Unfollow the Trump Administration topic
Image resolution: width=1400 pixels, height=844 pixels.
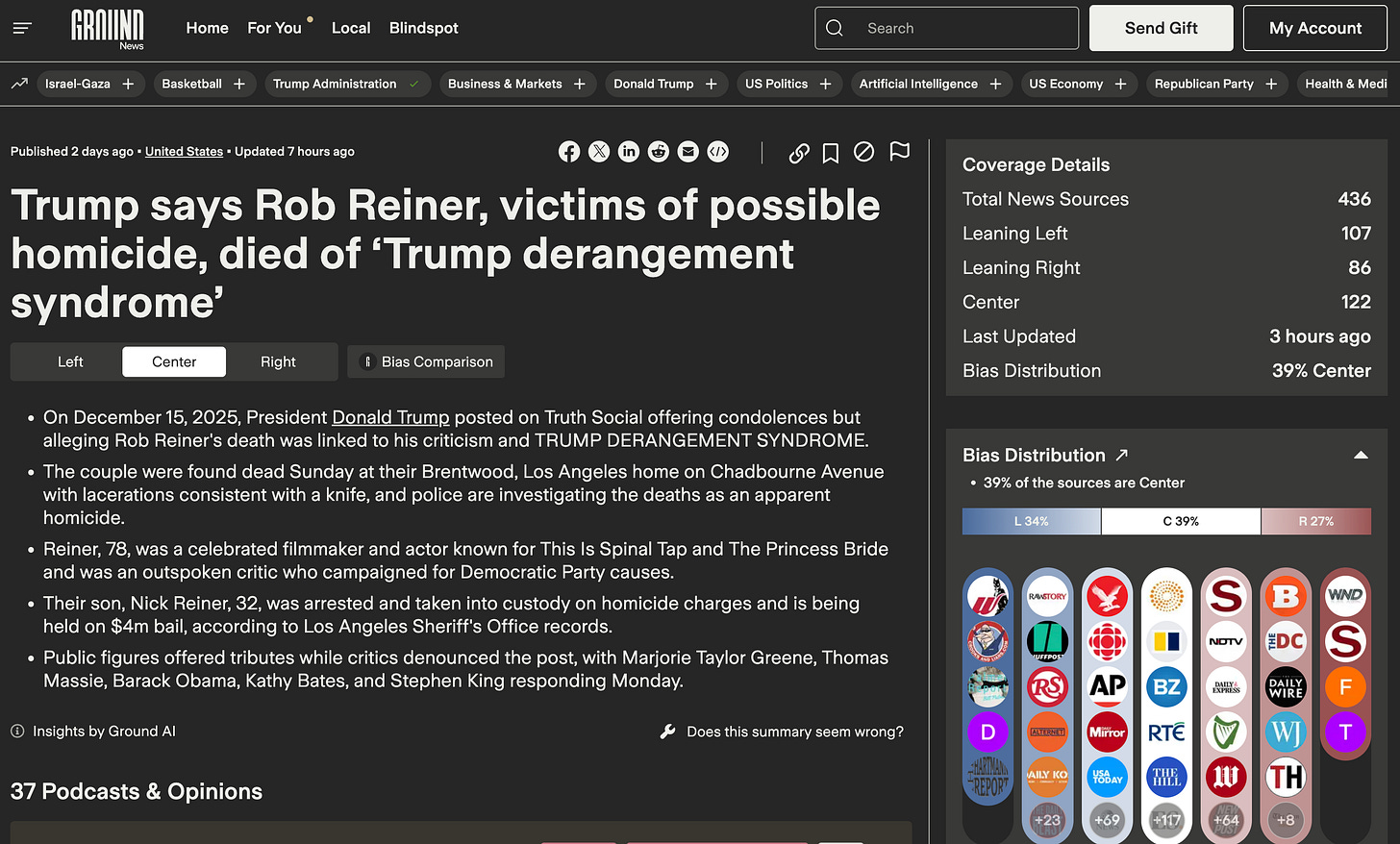(414, 84)
